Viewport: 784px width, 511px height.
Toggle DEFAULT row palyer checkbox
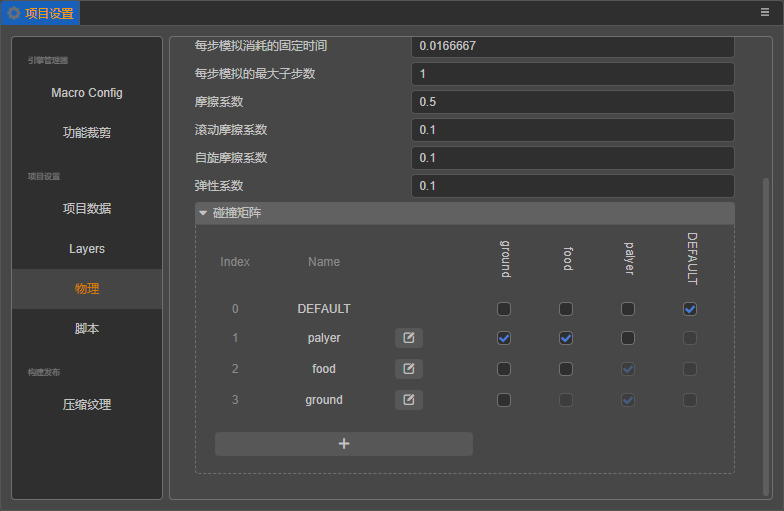point(628,309)
